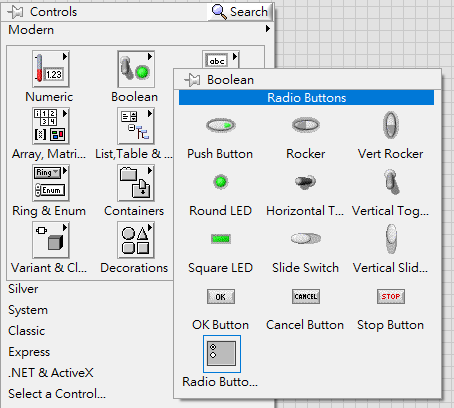Open the Decorations palette icon
The width and height of the screenshot is (454, 408).
136,240
